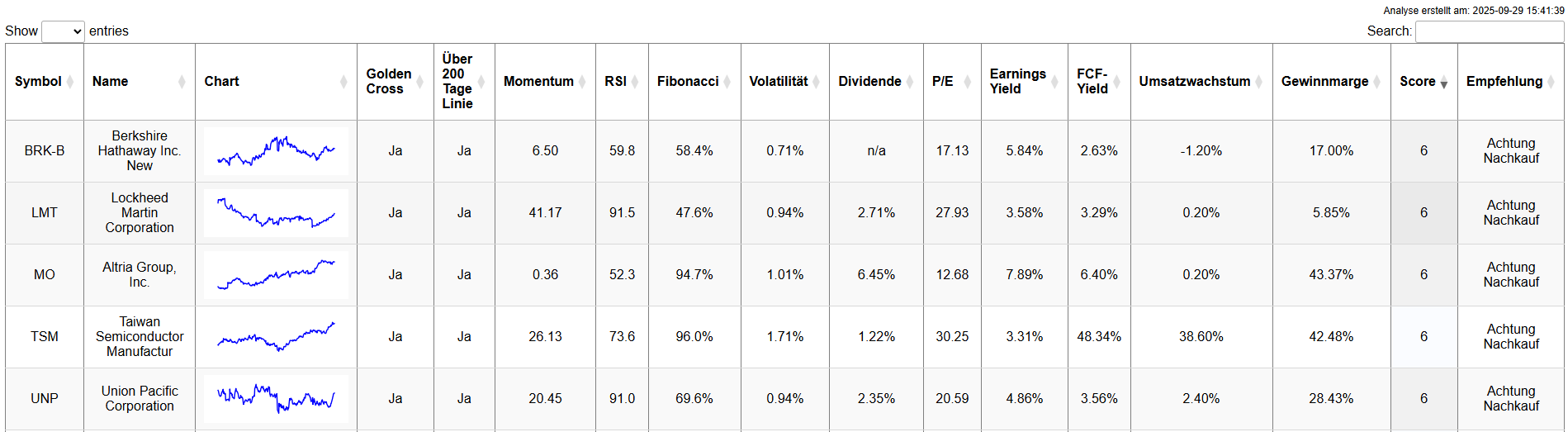
Task: Click Dividende sort arrows icon
Action: coord(910,82)
